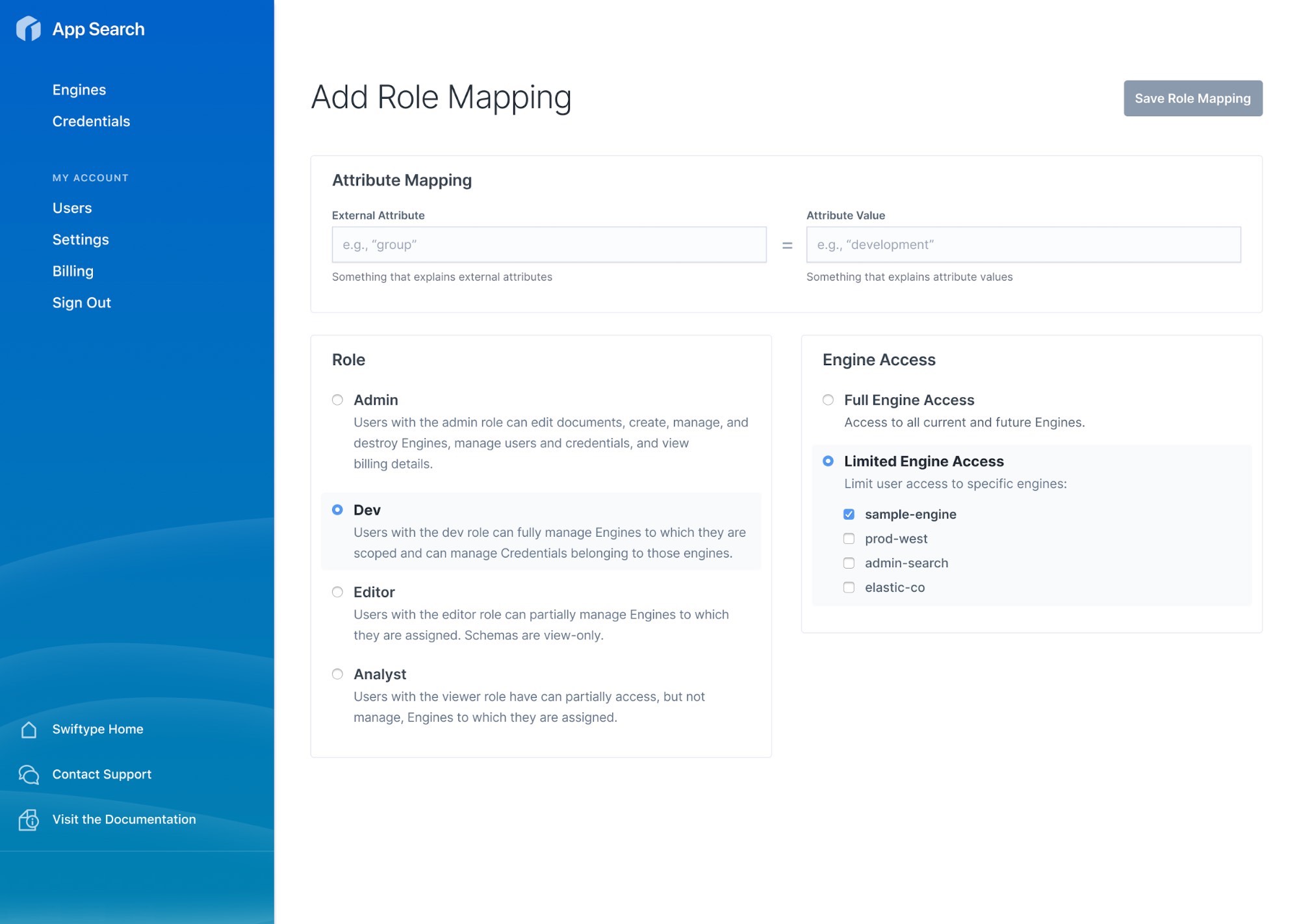
Task: Click the Visit the Documentation icon
Action: [28, 819]
